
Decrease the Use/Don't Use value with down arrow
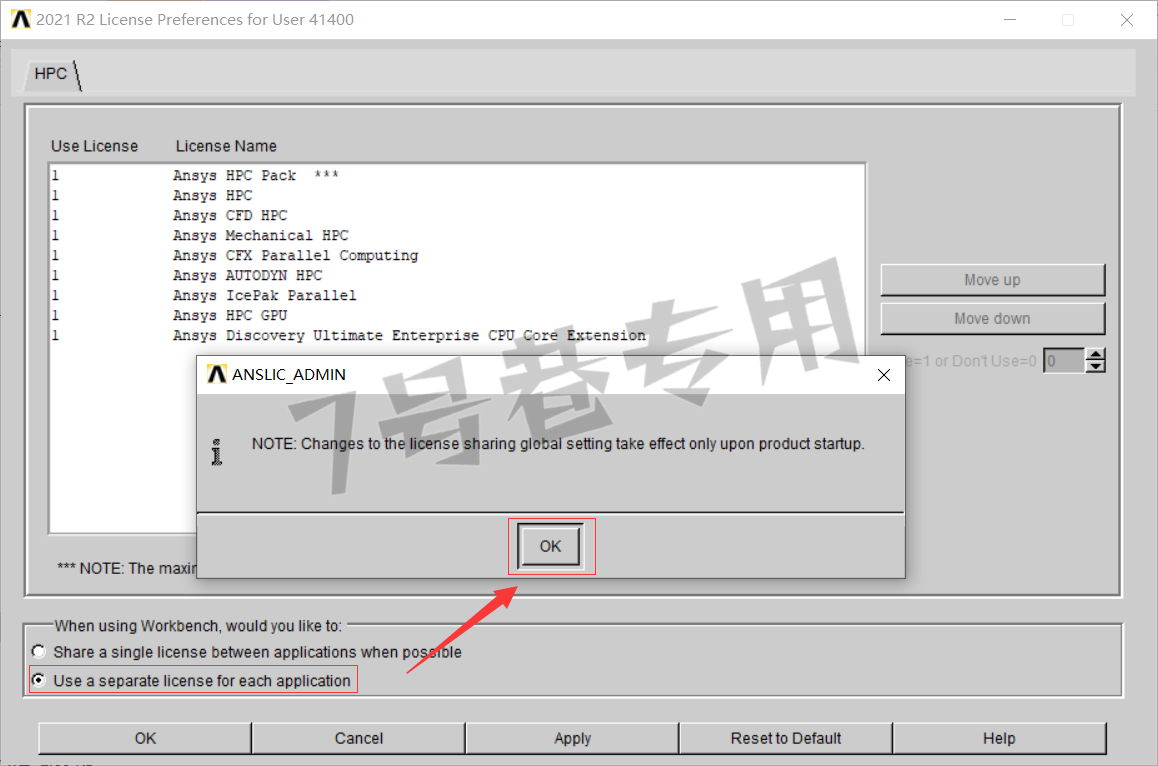point(1096,366)
